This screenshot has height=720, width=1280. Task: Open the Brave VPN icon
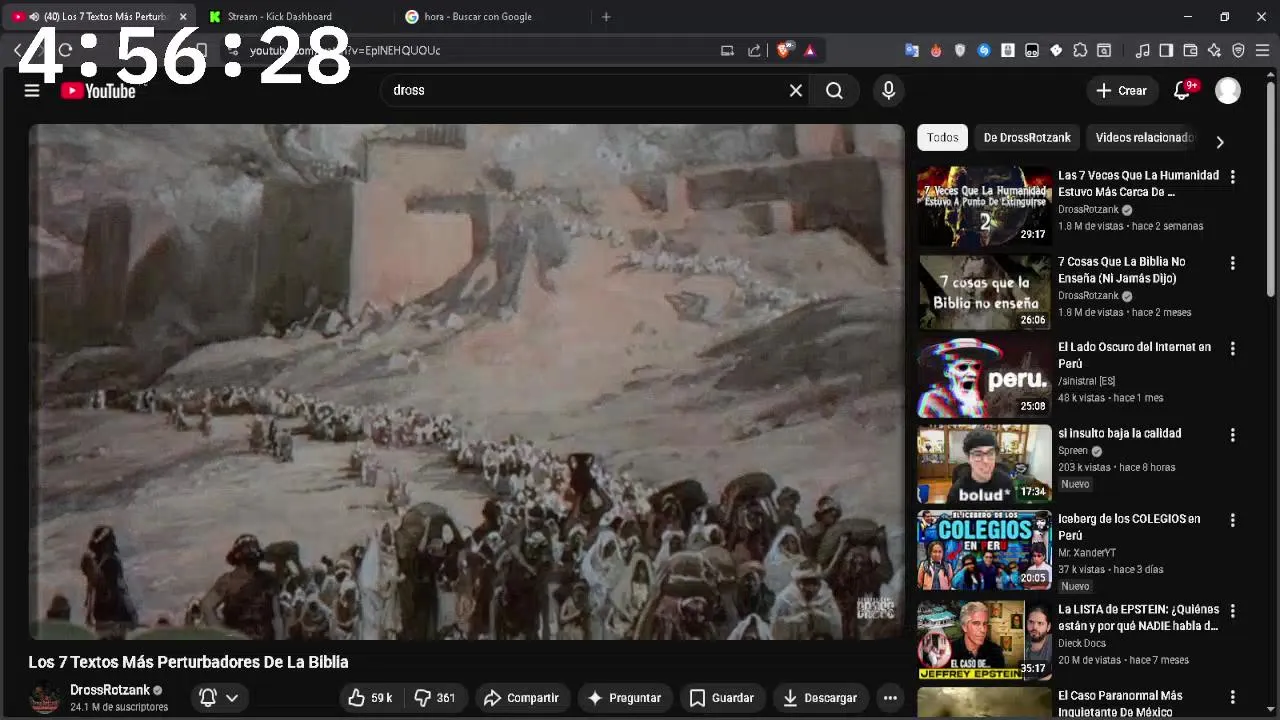tap(1238, 50)
